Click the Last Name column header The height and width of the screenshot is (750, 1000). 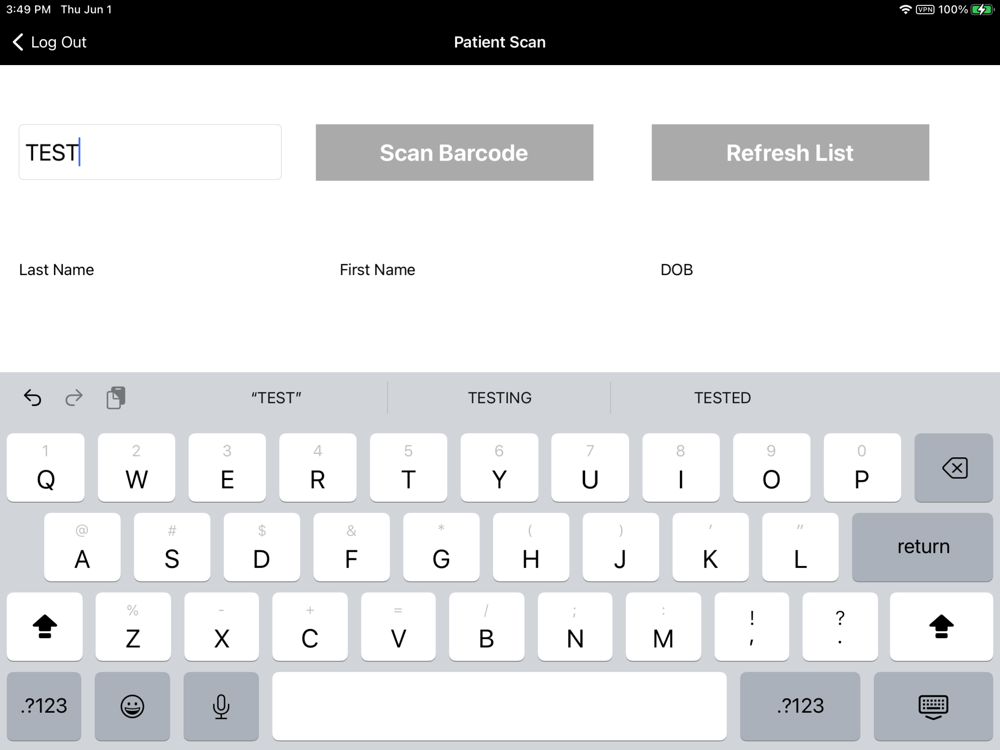pyautogui.click(x=56, y=270)
